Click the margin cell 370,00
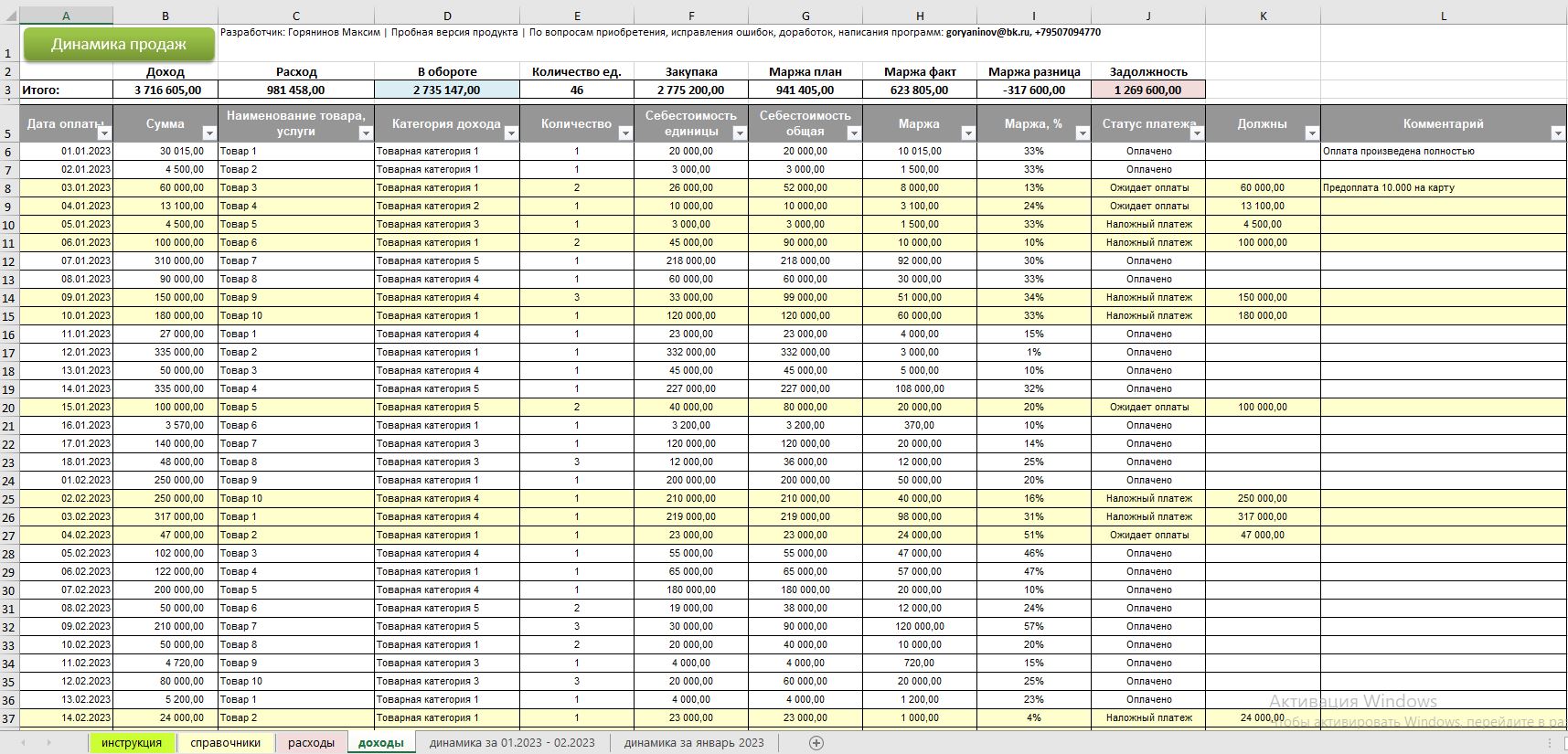 (920, 425)
